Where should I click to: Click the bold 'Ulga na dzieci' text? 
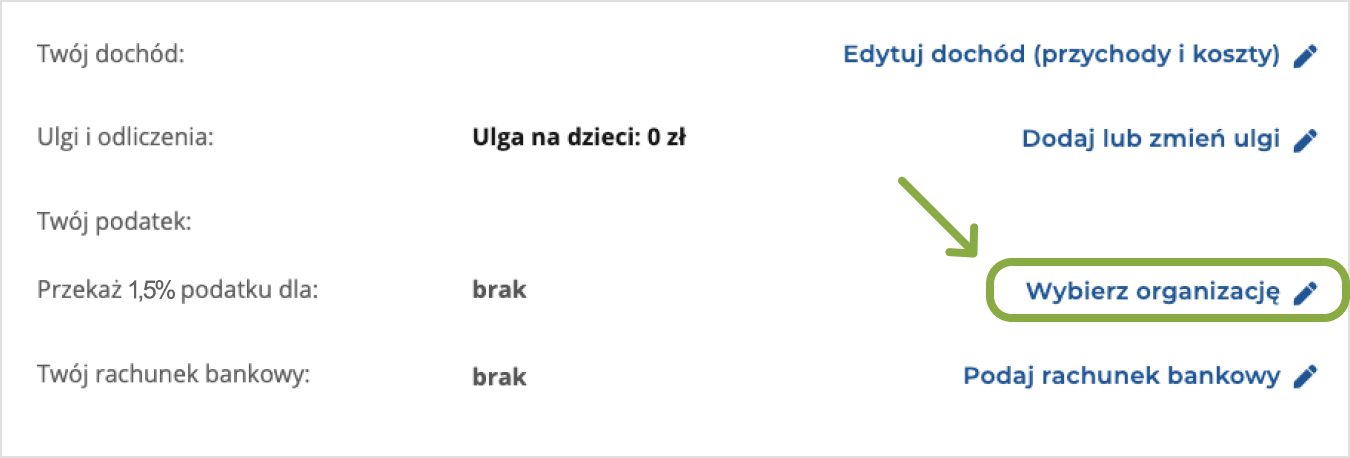click(x=554, y=139)
